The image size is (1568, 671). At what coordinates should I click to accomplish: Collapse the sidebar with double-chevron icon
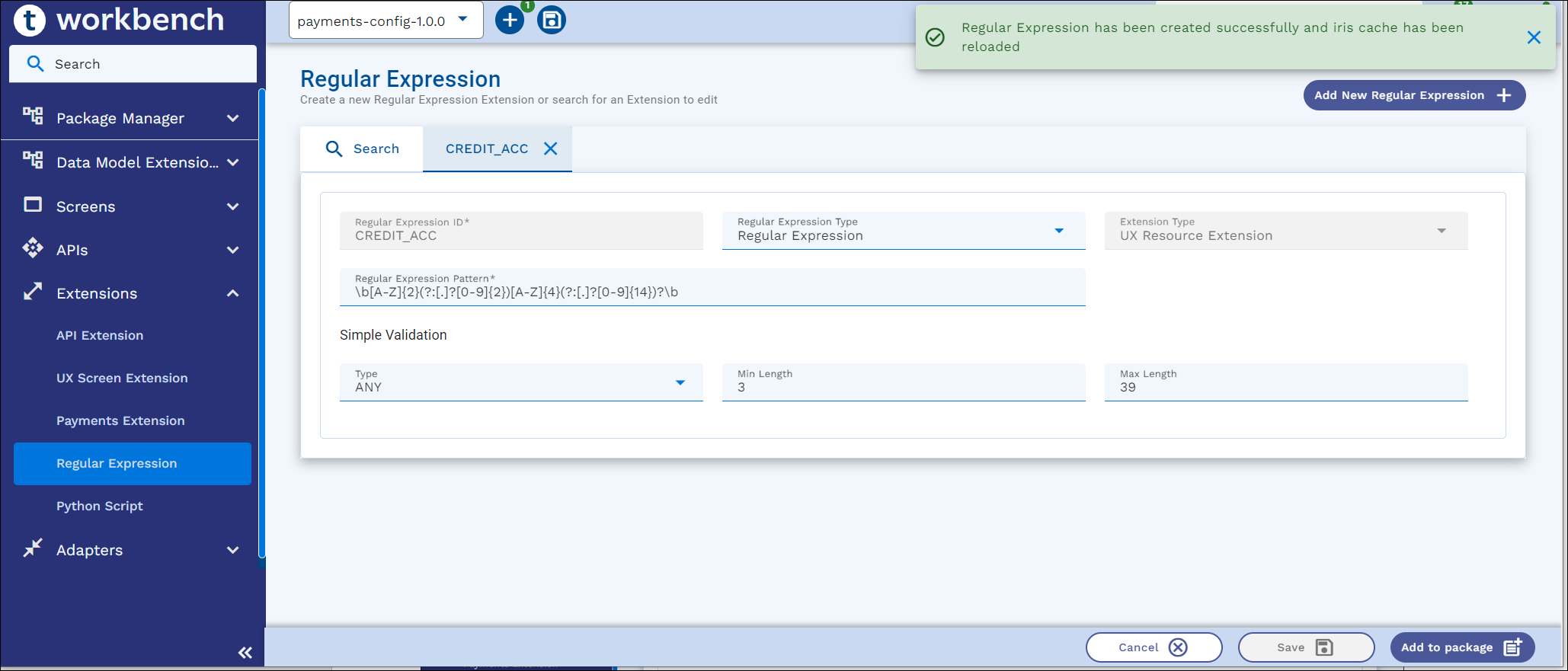pos(245,653)
